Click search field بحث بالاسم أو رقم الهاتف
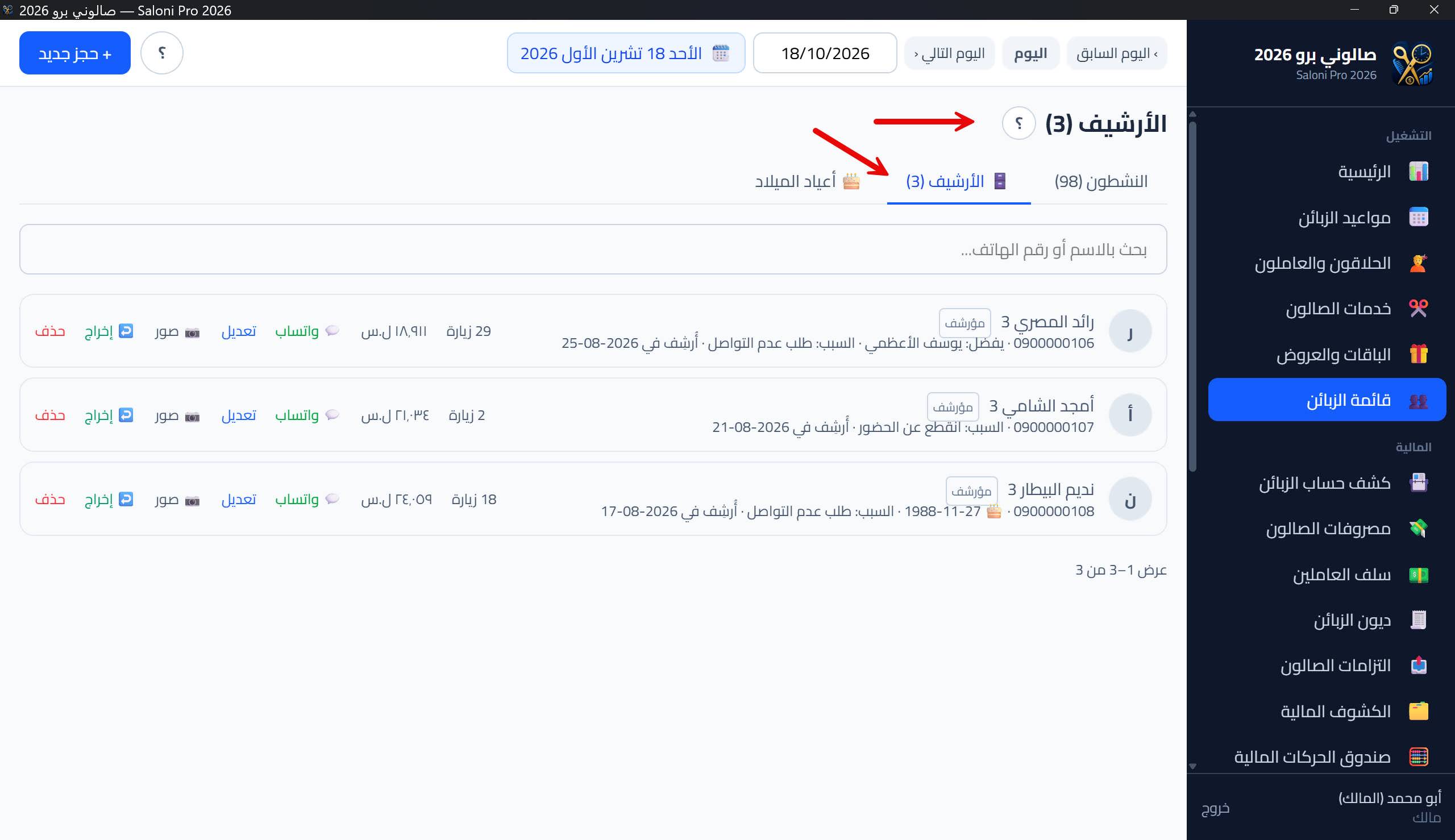Image resolution: width=1455 pixels, height=840 pixels. tap(593, 249)
